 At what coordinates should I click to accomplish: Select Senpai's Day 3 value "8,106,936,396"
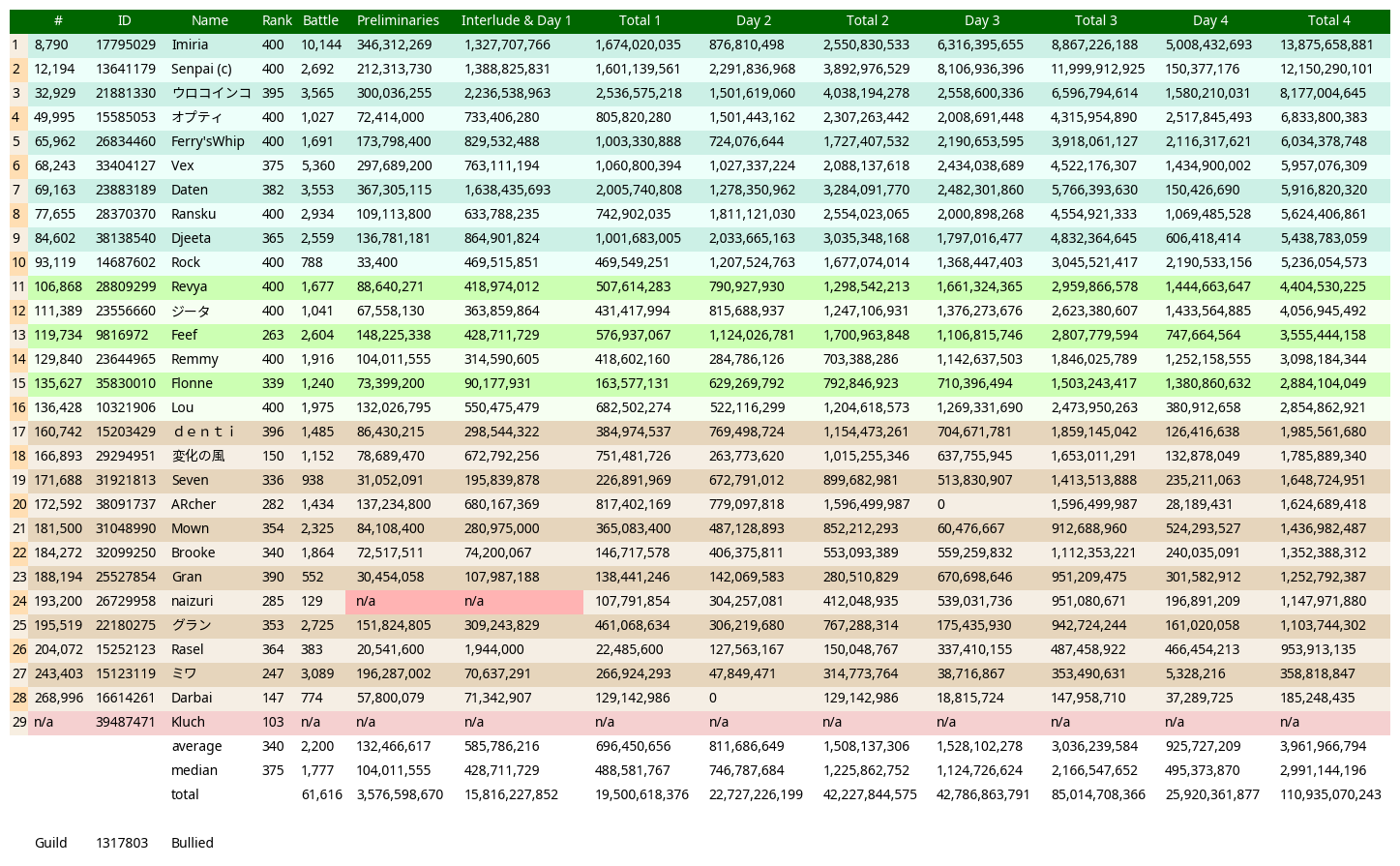(980, 69)
